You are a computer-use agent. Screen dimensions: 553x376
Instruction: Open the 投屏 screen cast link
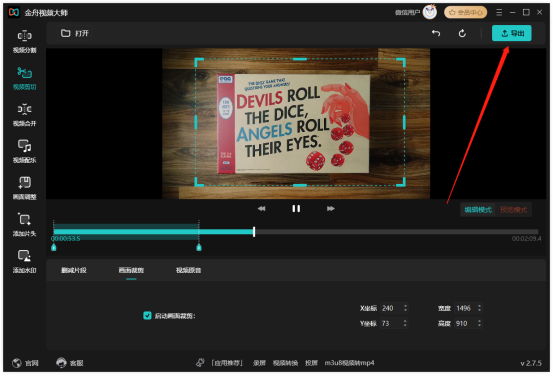click(x=311, y=363)
